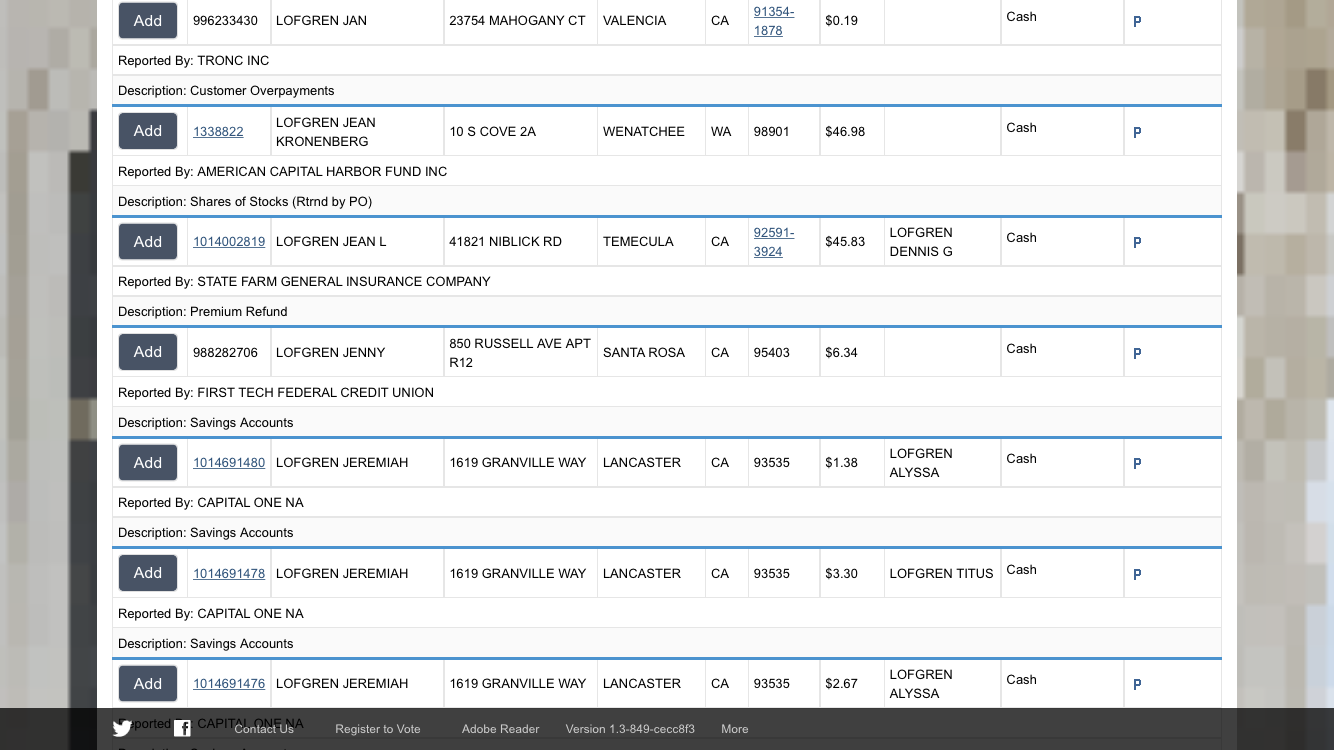
Task: Open the More footer menu
Action: pyautogui.click(x=735, y=729)
